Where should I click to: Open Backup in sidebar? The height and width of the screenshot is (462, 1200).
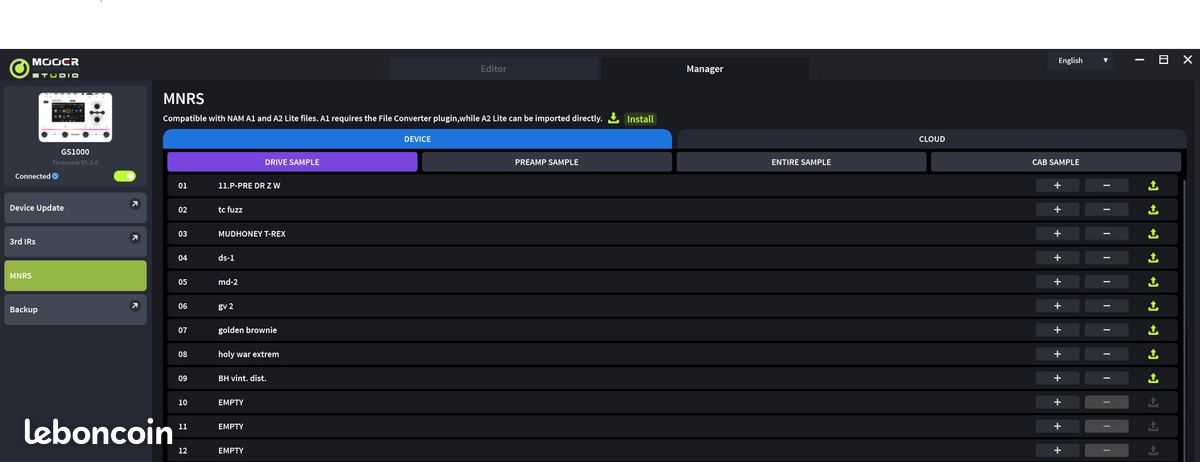[75, 309]
